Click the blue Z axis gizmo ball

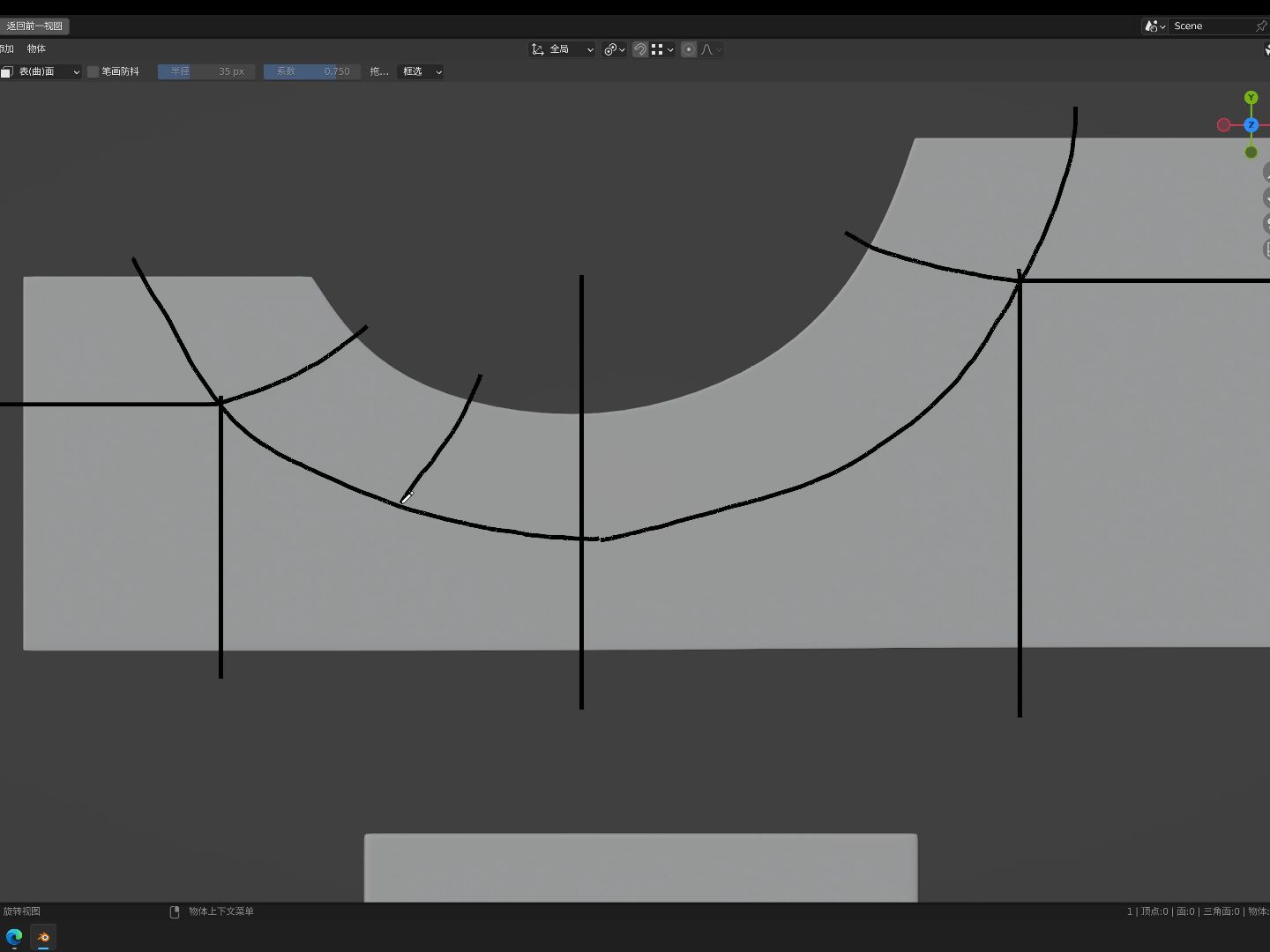point(1251,125)
